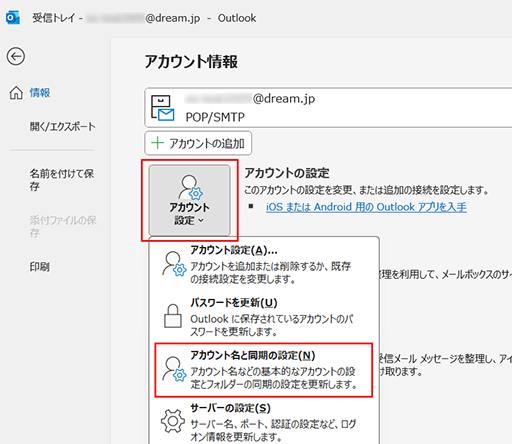
Task: Select 名前を付けて保存
Action: pyautogui.click(x=62, y=180)
